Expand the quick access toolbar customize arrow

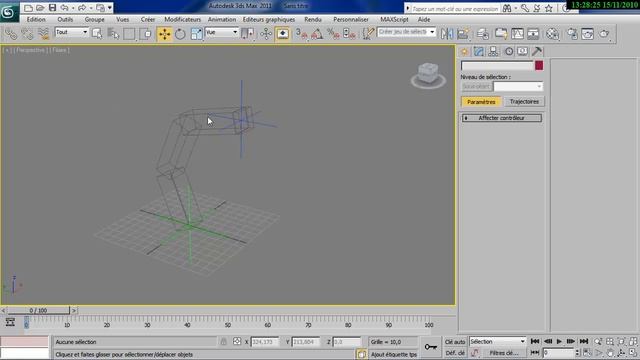109,8
